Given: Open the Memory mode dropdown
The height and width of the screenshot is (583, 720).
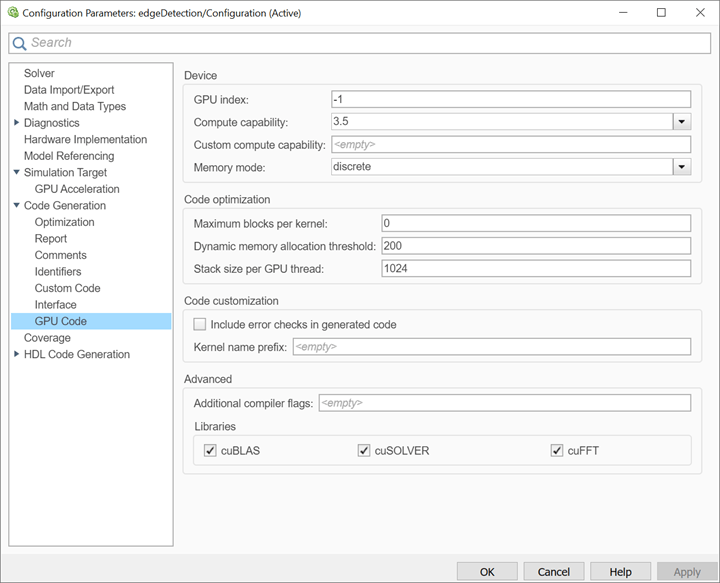Looking at the screenshot, I should point(682,167).
